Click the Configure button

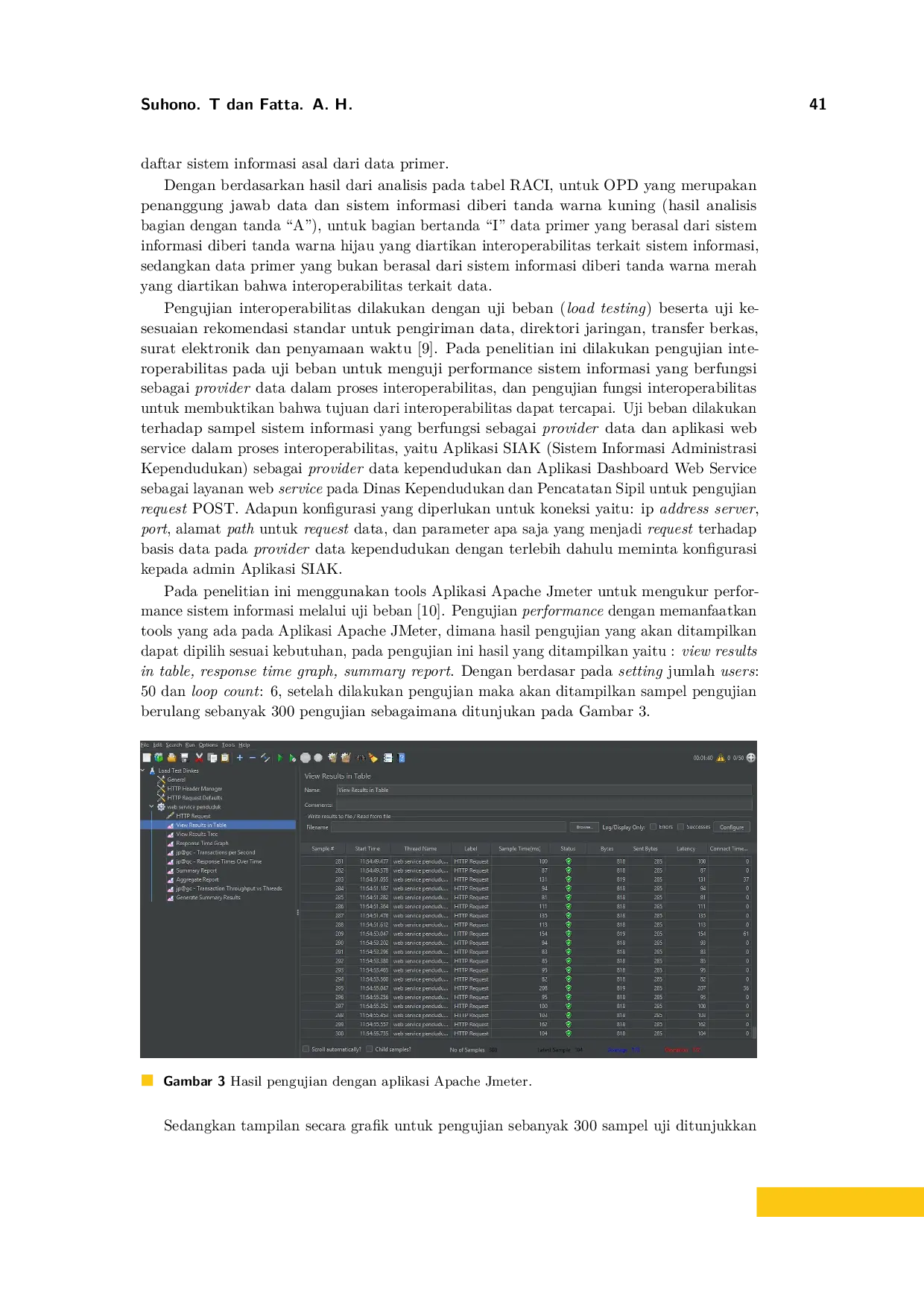tap(731, 827)
